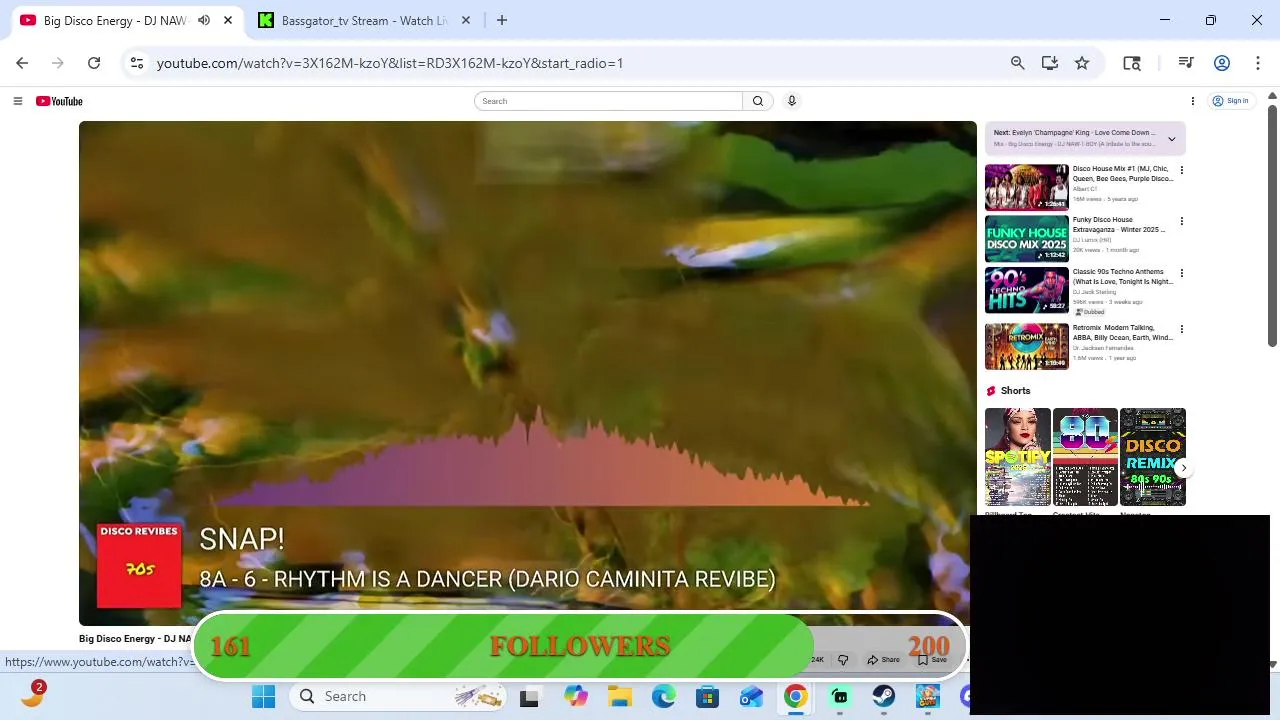Start voice search with microphone icon
Viewport: 1280px width, 720px height.
792,101
